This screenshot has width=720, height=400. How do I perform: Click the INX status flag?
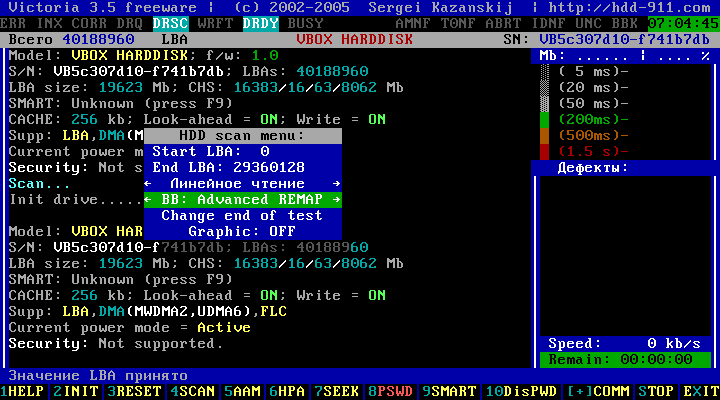(x=50, y=23)
